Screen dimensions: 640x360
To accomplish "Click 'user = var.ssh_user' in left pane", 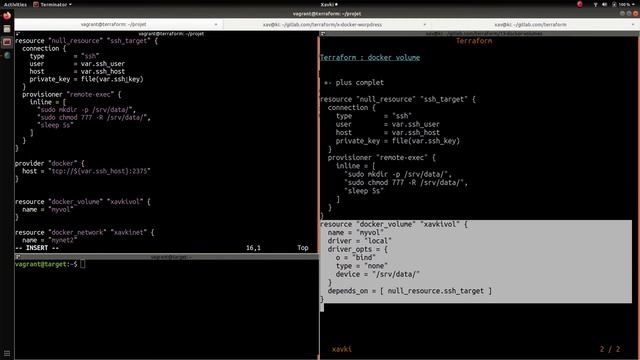I will click(77, 64).
